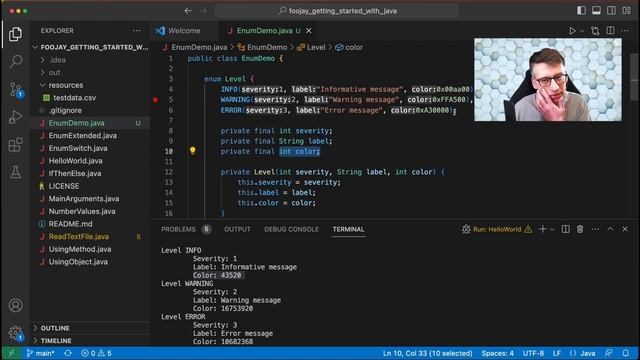Image resolution: width=640 pixels, height=360 pixels.
Task: Click the command center search field
Action: [337, 11]
